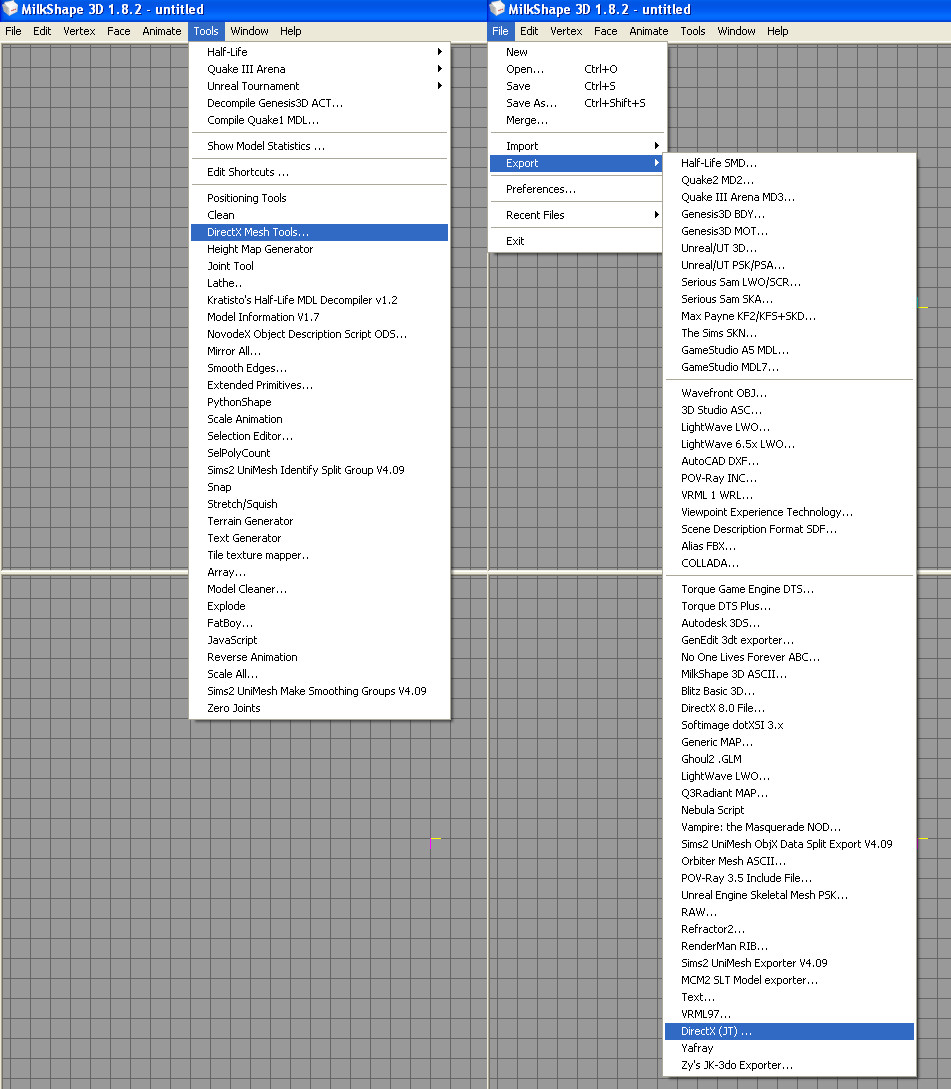
Task: Choose Reverse Animation
Action: pyautogui.click(x=319, y=658)
